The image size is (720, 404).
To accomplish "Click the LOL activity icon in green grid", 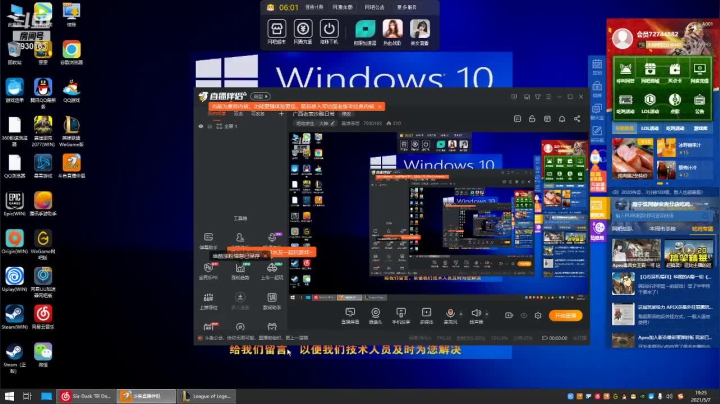I will pos(650,100).
